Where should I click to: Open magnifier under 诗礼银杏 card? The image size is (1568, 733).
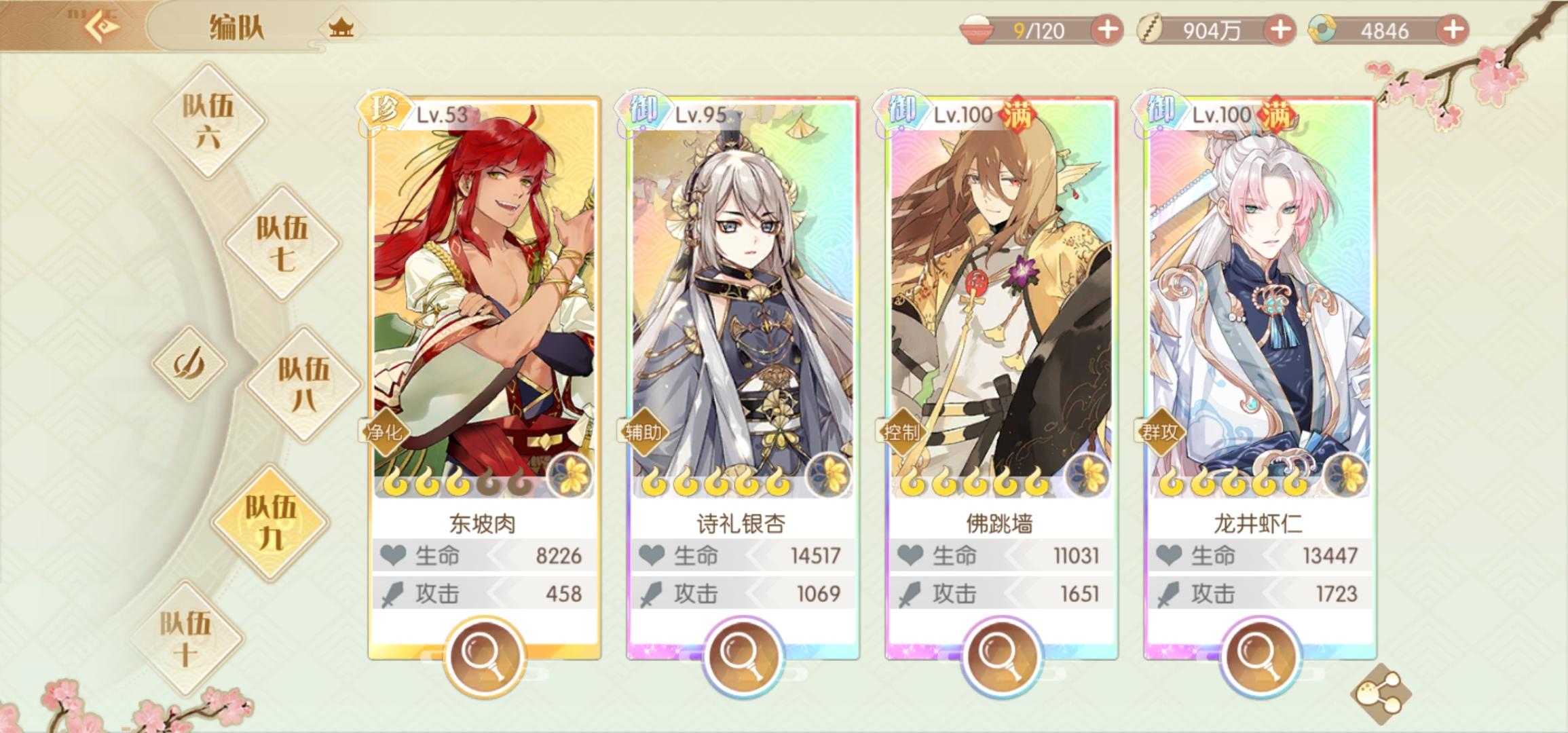click(742, 656)
